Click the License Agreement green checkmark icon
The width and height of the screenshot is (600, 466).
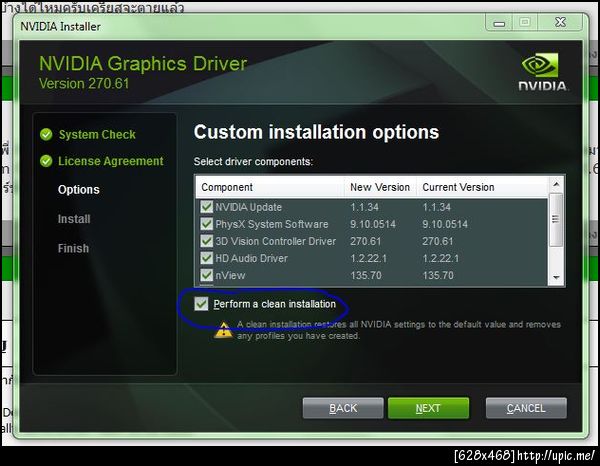(x=46, y=161)
